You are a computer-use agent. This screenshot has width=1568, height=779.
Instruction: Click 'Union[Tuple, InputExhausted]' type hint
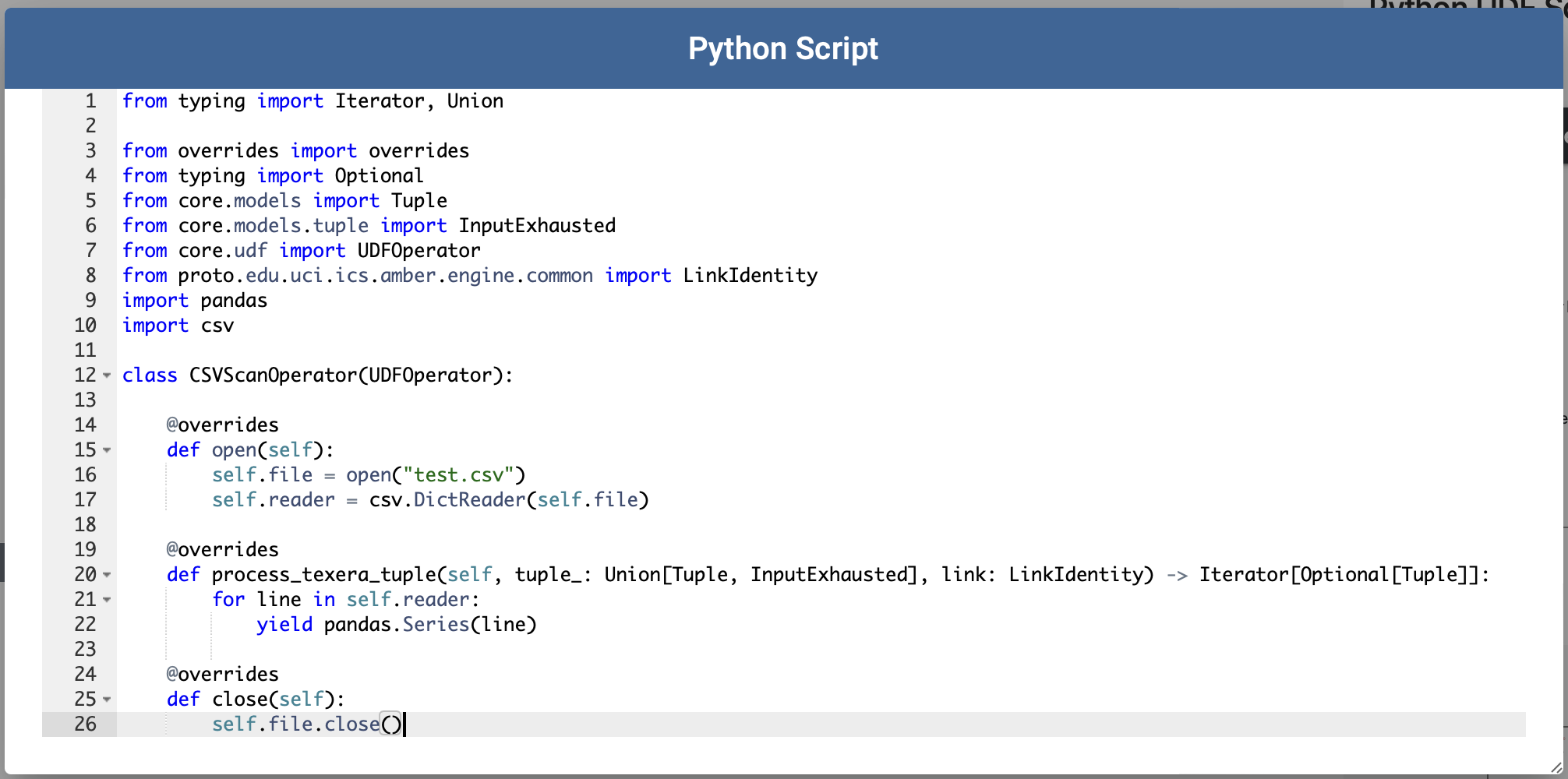point(761,575)
